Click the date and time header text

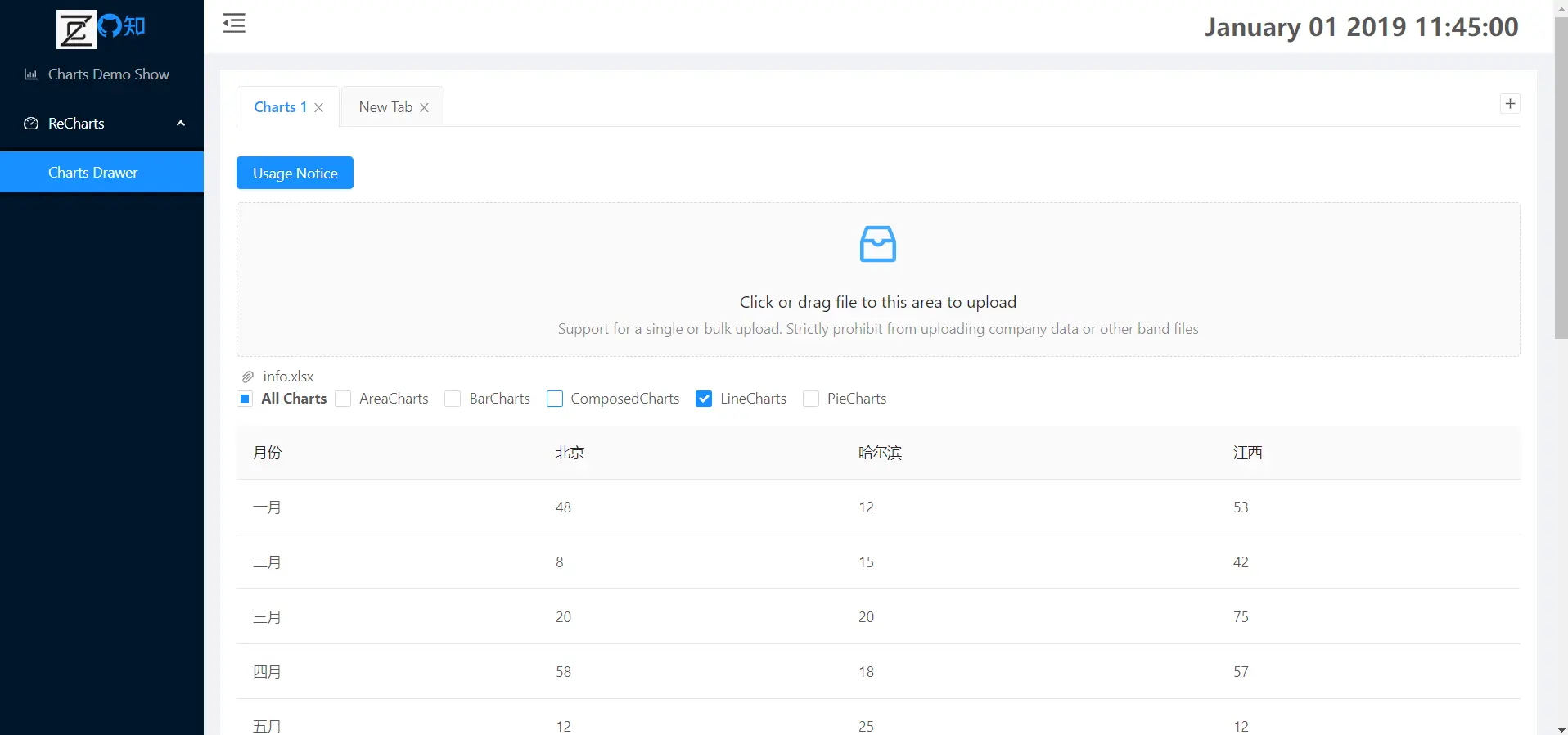[1361, 27]
